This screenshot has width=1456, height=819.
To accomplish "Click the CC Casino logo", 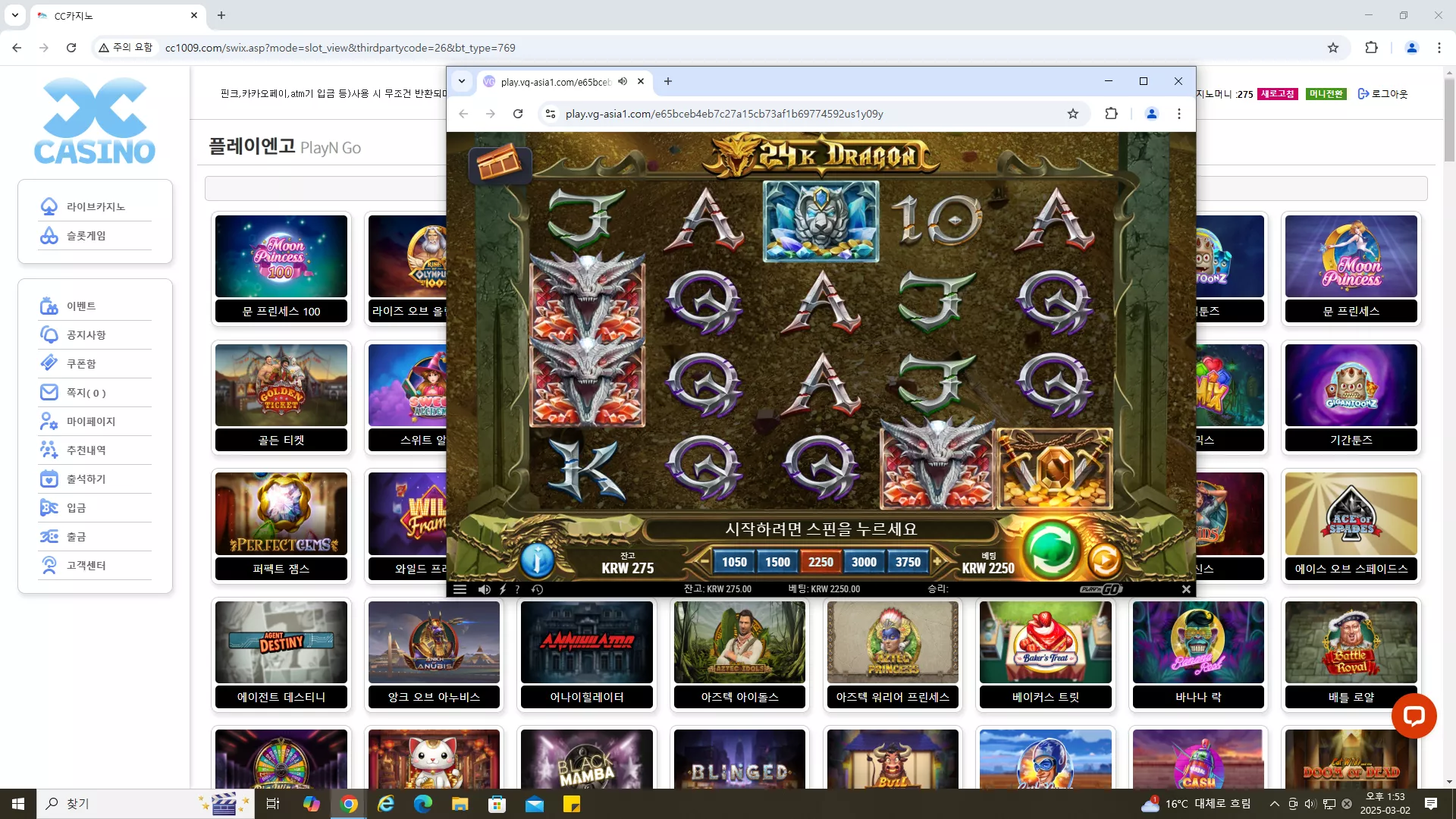I will (95, 121).
